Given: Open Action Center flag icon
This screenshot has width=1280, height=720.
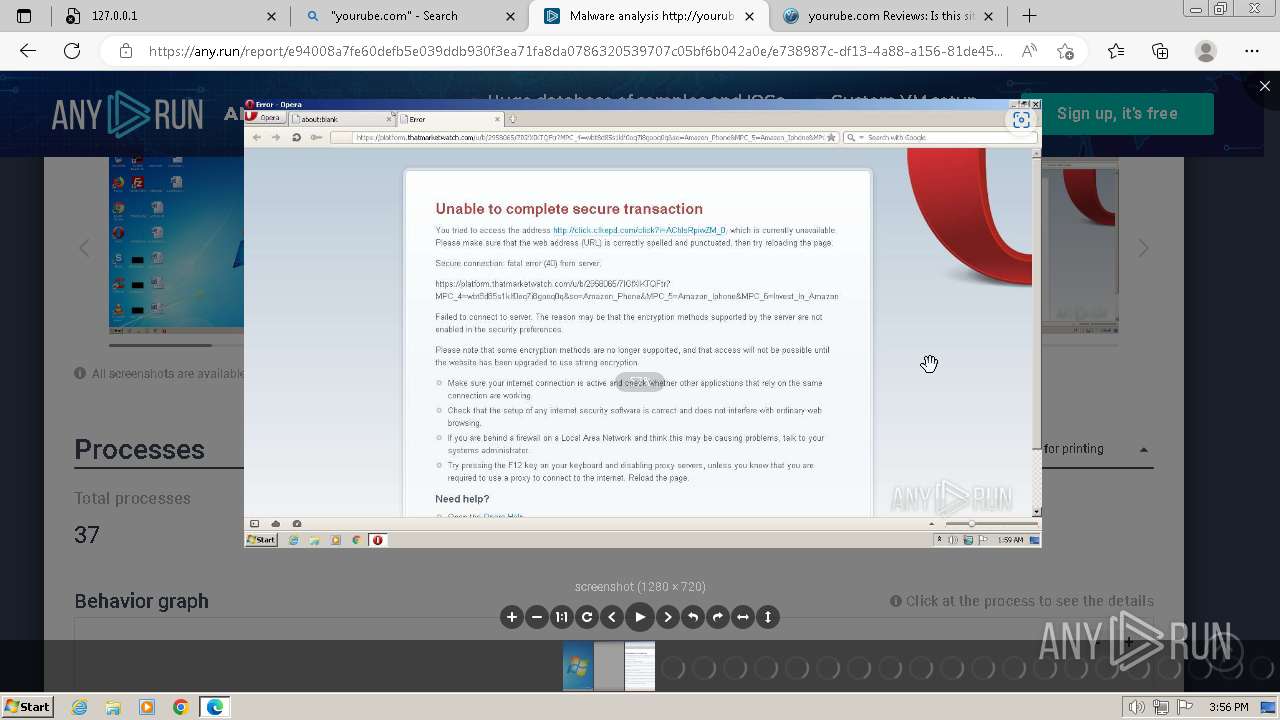Looking at the screenshot, I should click(1185, 707).
